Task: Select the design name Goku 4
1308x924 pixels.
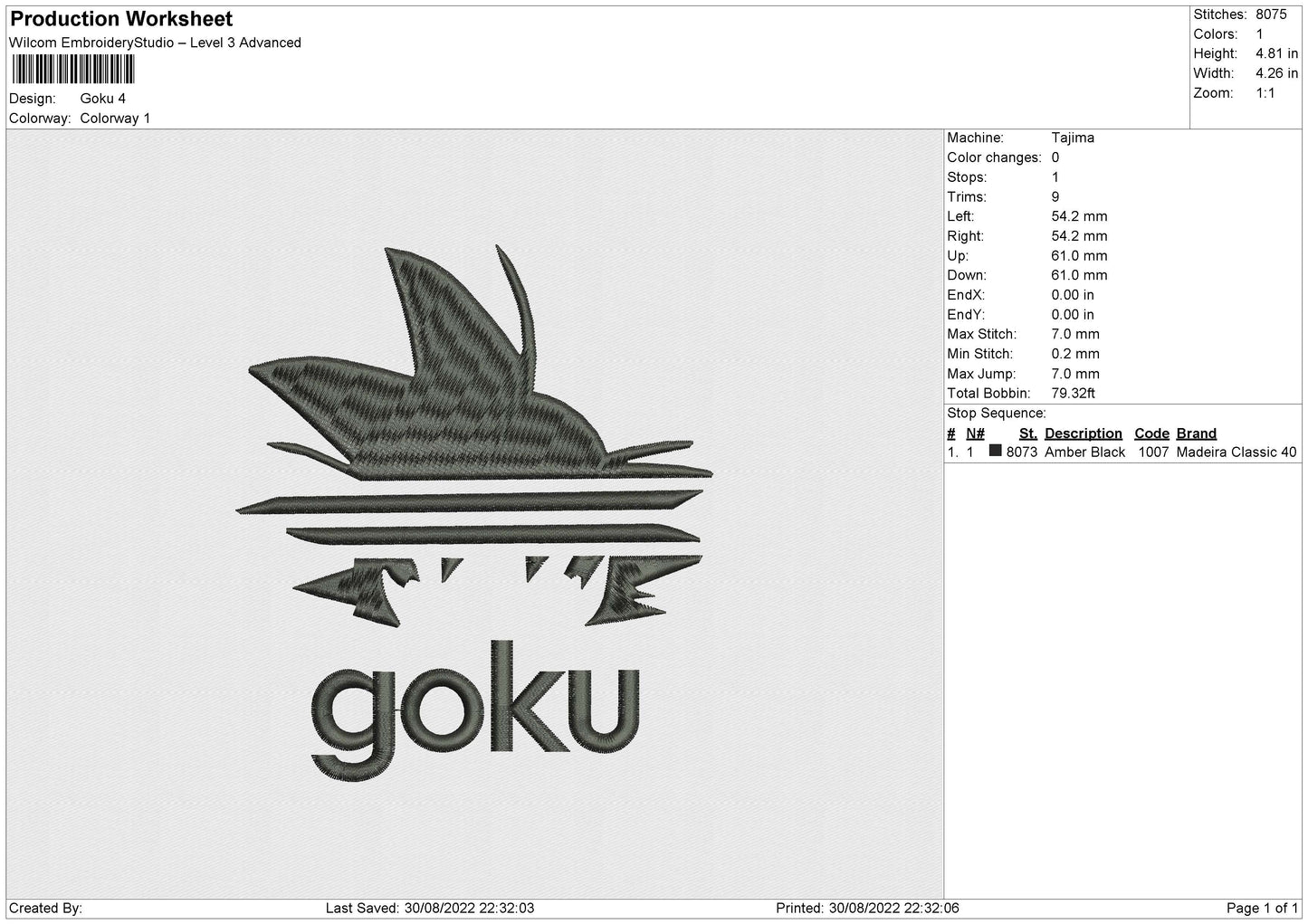Action: point(103,99)
